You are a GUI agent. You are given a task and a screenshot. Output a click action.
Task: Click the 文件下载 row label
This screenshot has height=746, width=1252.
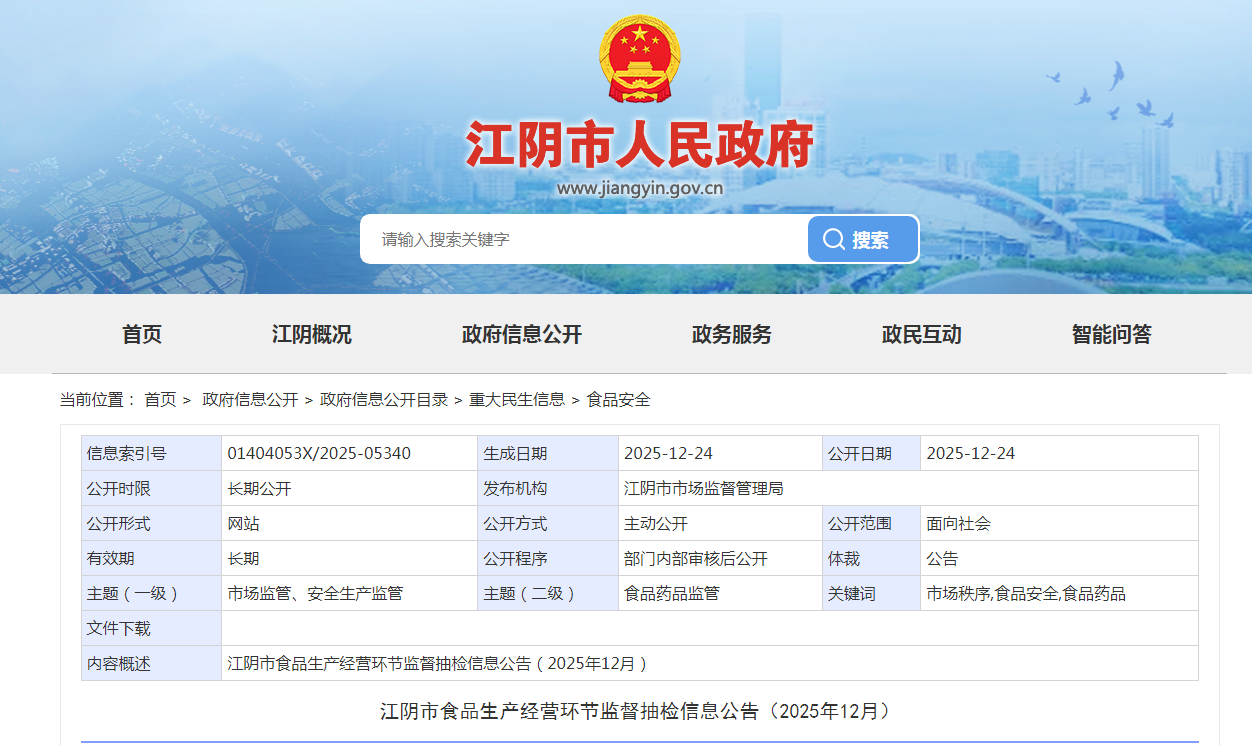(119, 628)
